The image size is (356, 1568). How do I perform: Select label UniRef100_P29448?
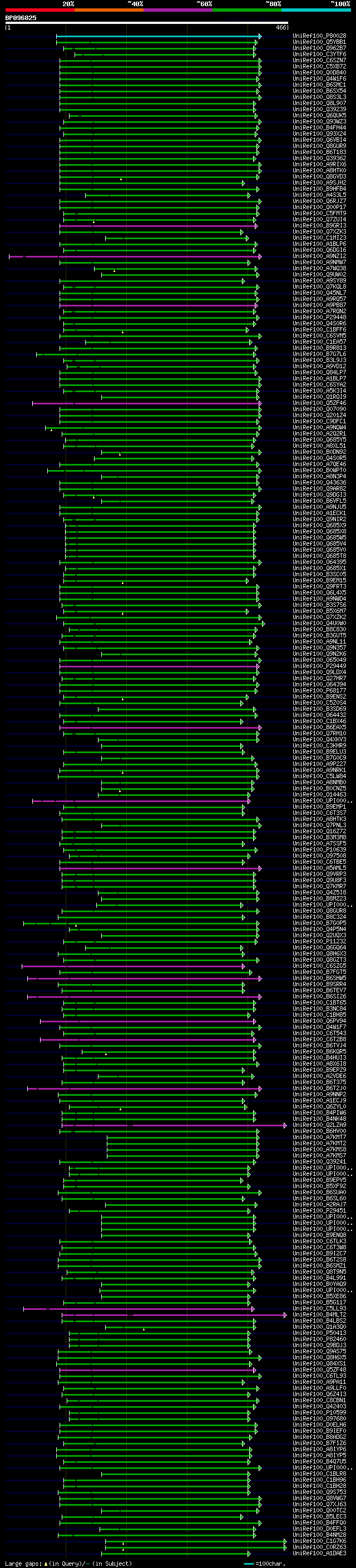[x=319, y=317]
